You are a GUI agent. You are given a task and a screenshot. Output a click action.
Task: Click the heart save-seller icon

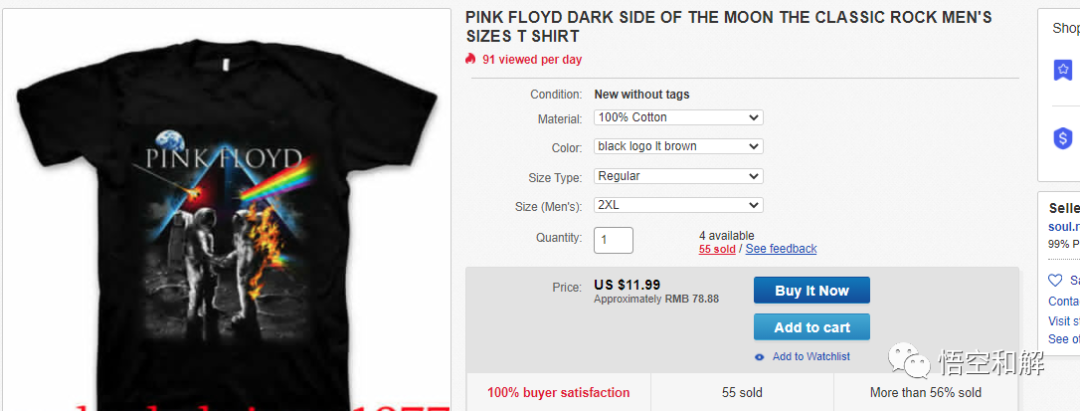(x=1055, y=281)
